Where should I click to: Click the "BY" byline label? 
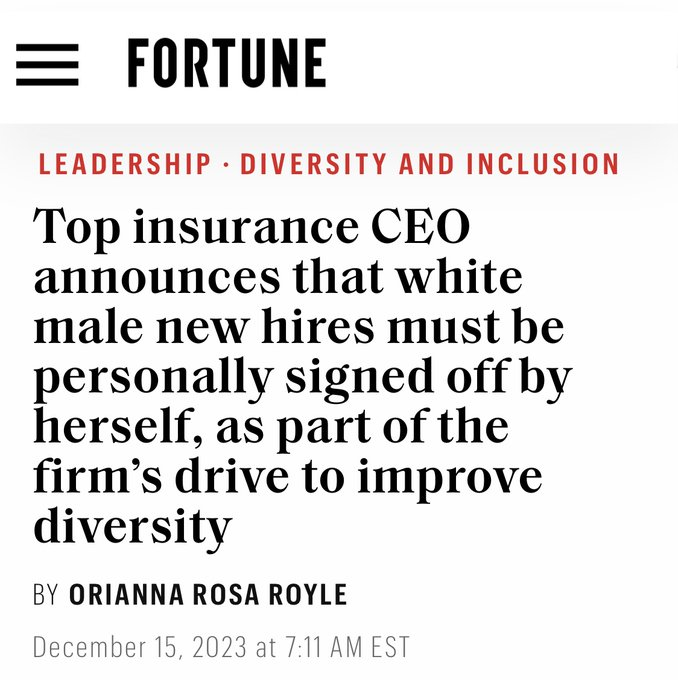coord(46,595)
